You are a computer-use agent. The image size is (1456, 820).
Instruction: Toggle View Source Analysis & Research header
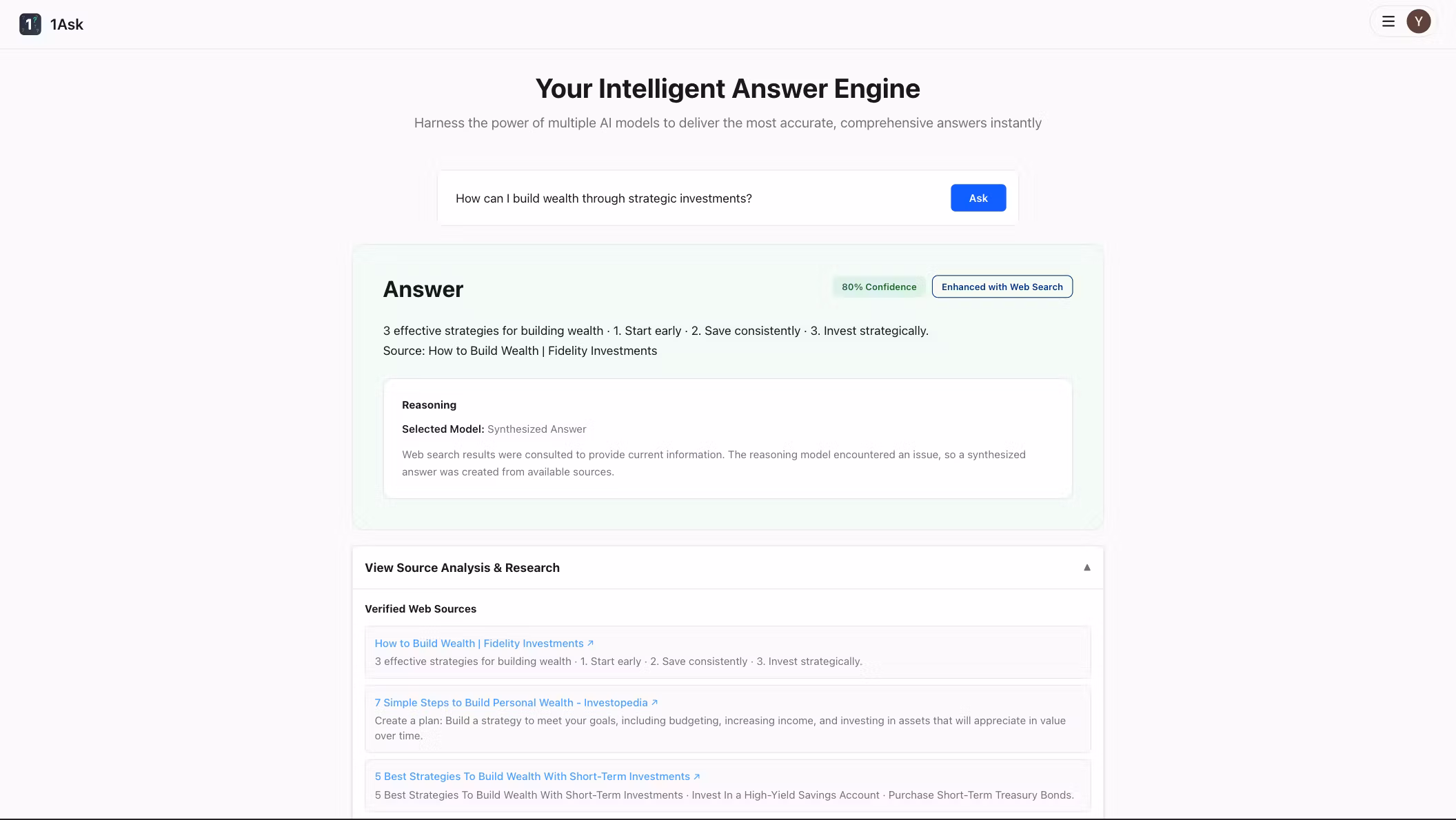coord(462,567)
